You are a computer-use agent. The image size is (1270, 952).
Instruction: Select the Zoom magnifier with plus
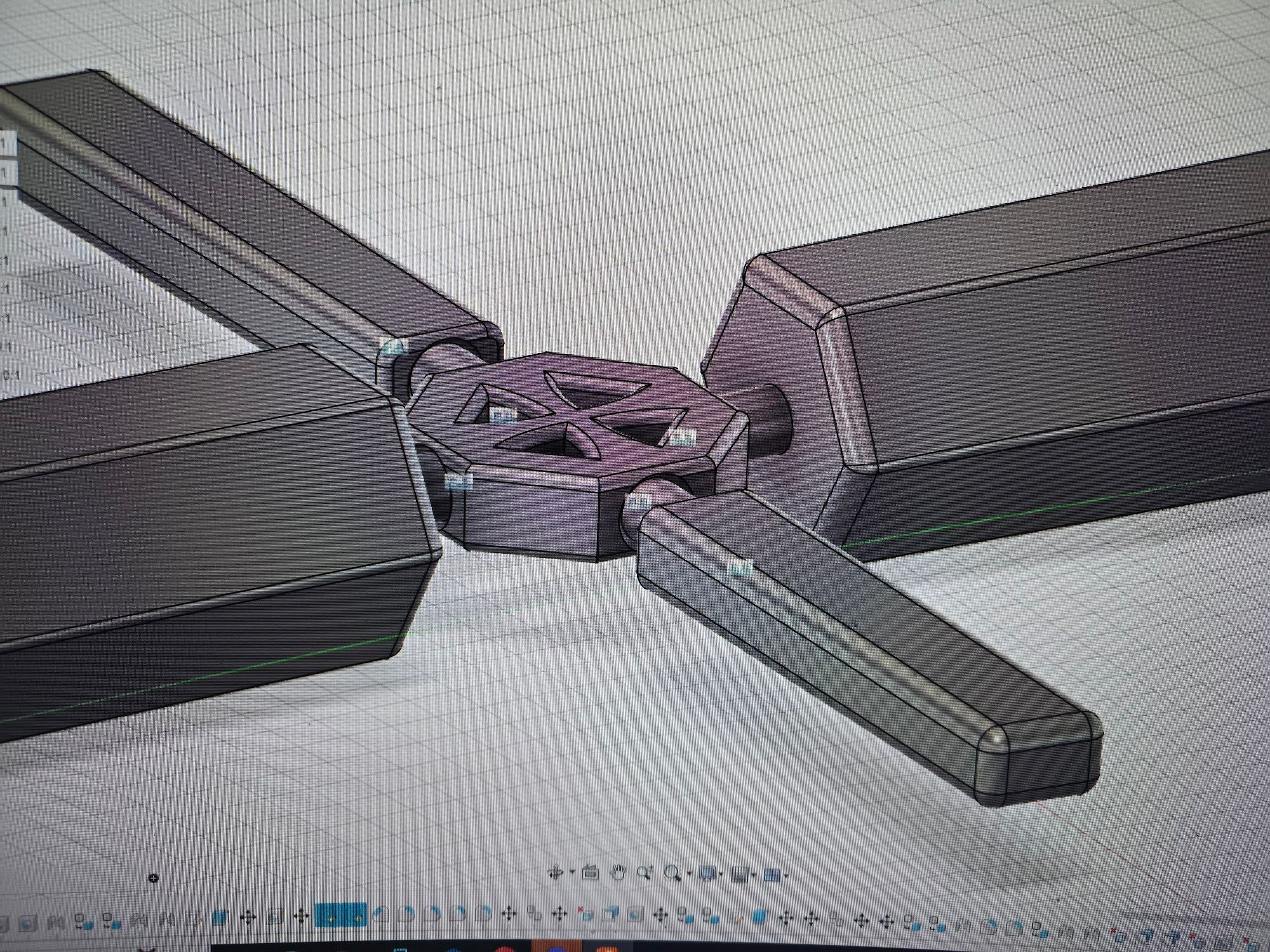tap(645, 873)
